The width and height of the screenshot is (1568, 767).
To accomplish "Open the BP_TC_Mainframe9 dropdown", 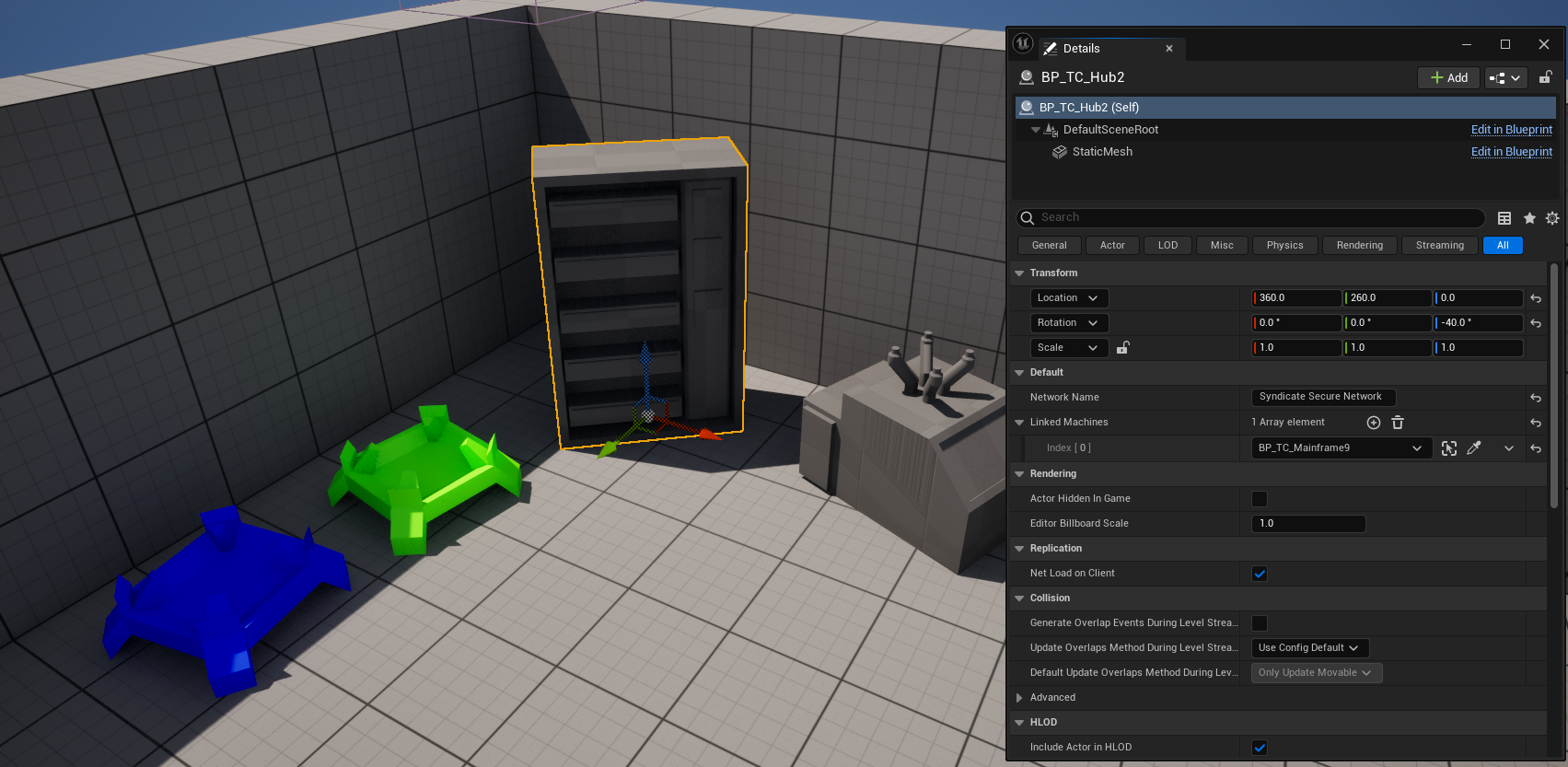I will pyautogui.click(x=1339, y=448).
